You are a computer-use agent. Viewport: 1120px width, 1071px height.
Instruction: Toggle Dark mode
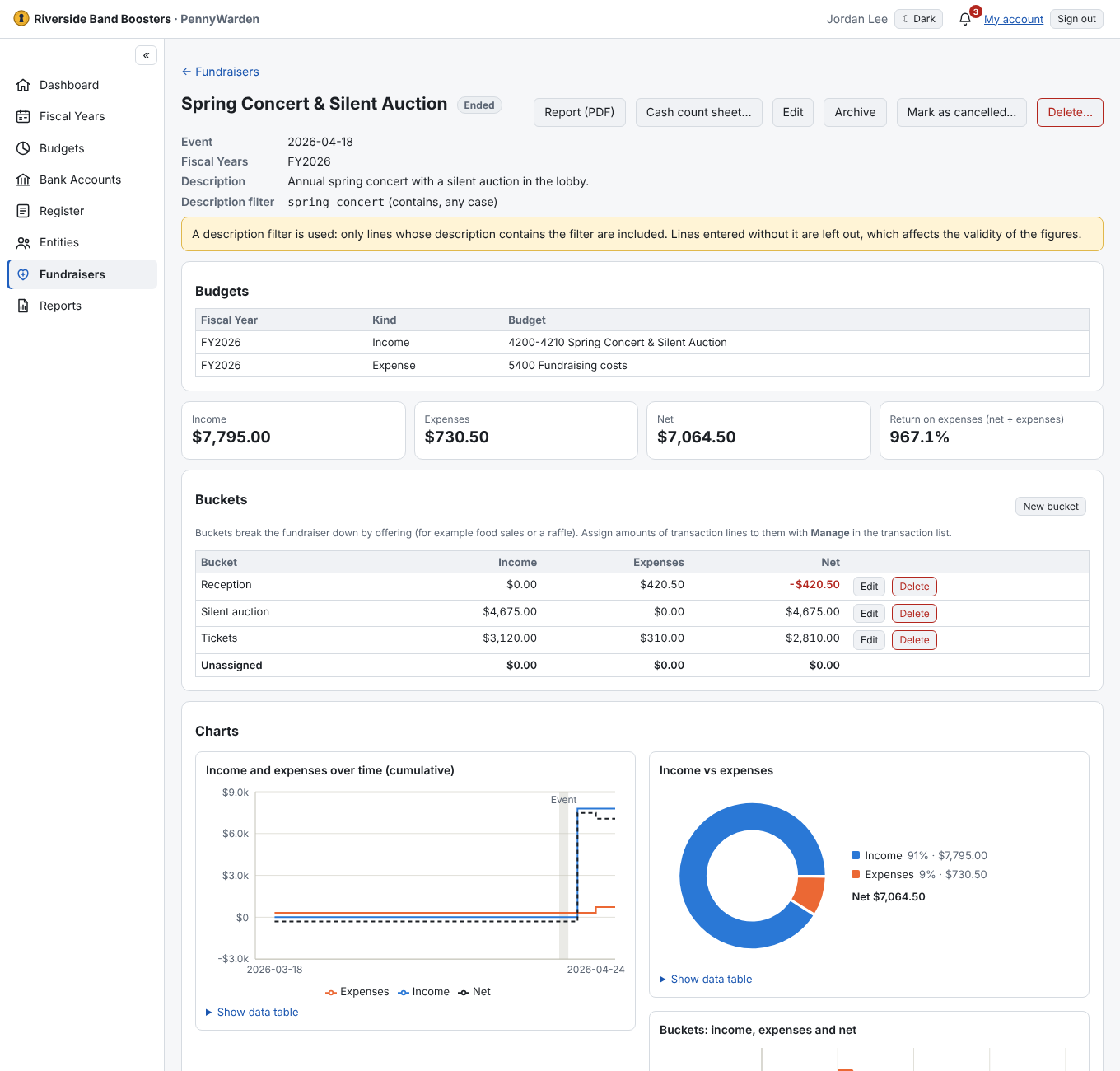click(x=918, y=19)
